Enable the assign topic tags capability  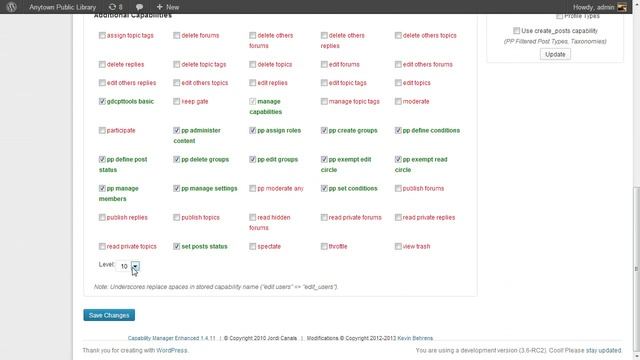tap(102, 36)
